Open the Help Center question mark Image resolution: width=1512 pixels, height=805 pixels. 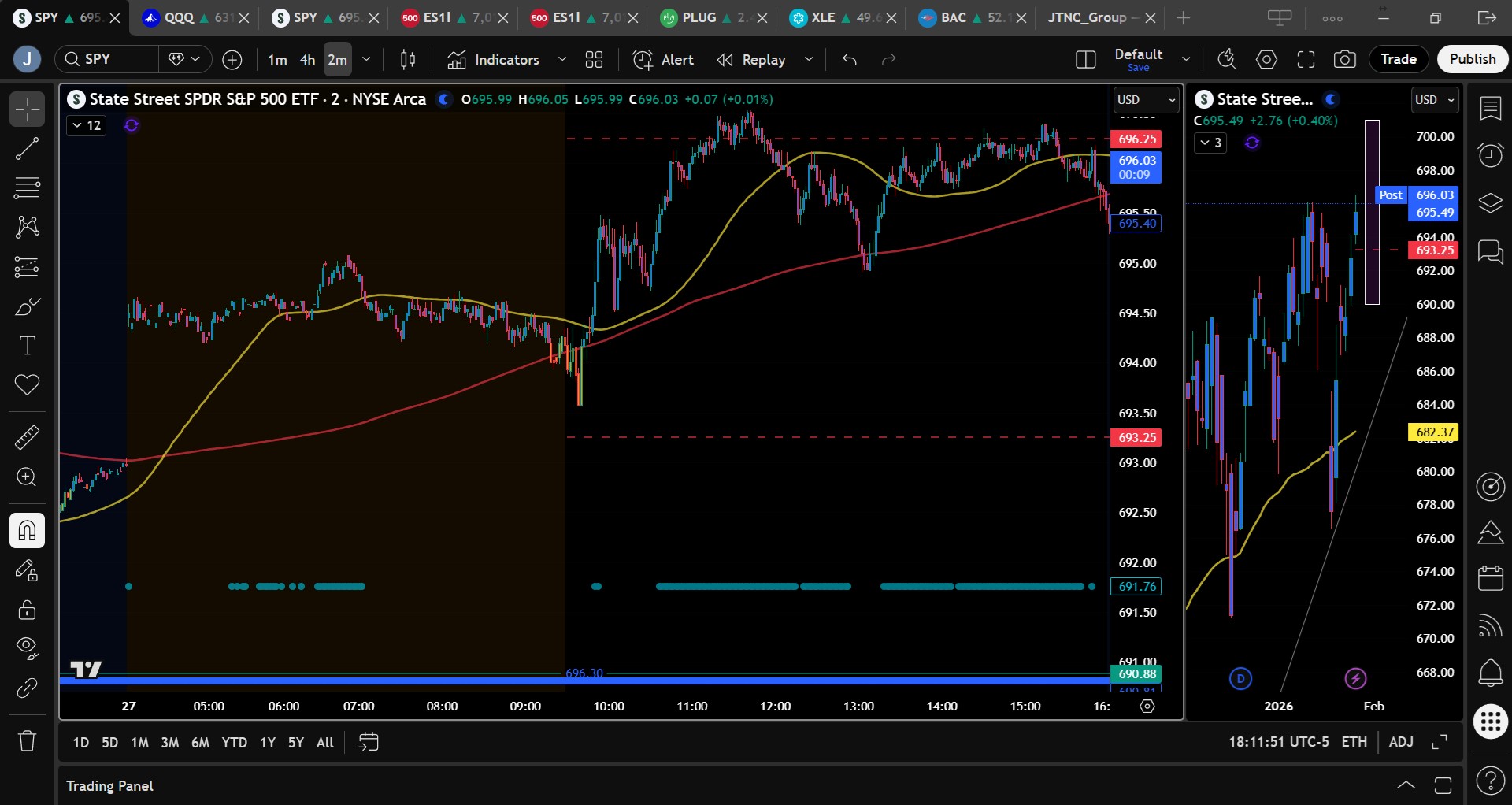1490,781
